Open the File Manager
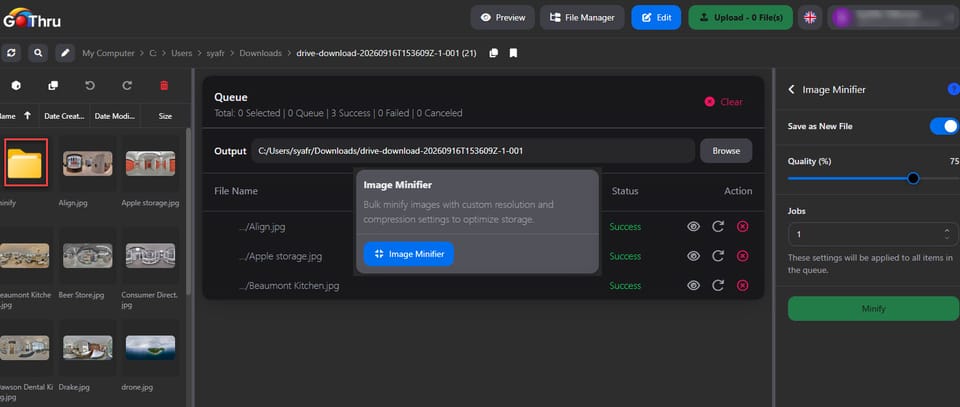 click(582, 18)
